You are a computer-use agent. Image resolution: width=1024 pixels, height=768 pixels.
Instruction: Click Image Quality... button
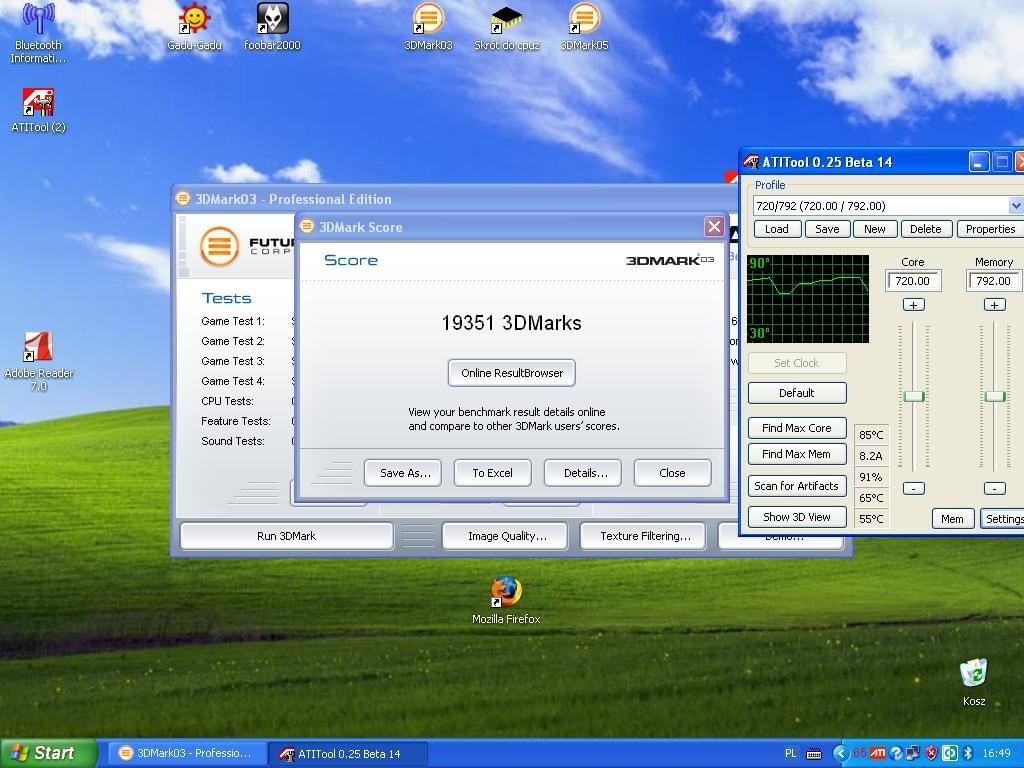pyautogui.click(x=507, y=536)
